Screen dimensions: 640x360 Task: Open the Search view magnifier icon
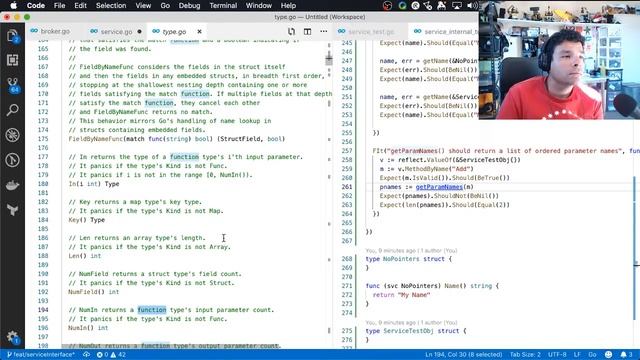(12, 110)
